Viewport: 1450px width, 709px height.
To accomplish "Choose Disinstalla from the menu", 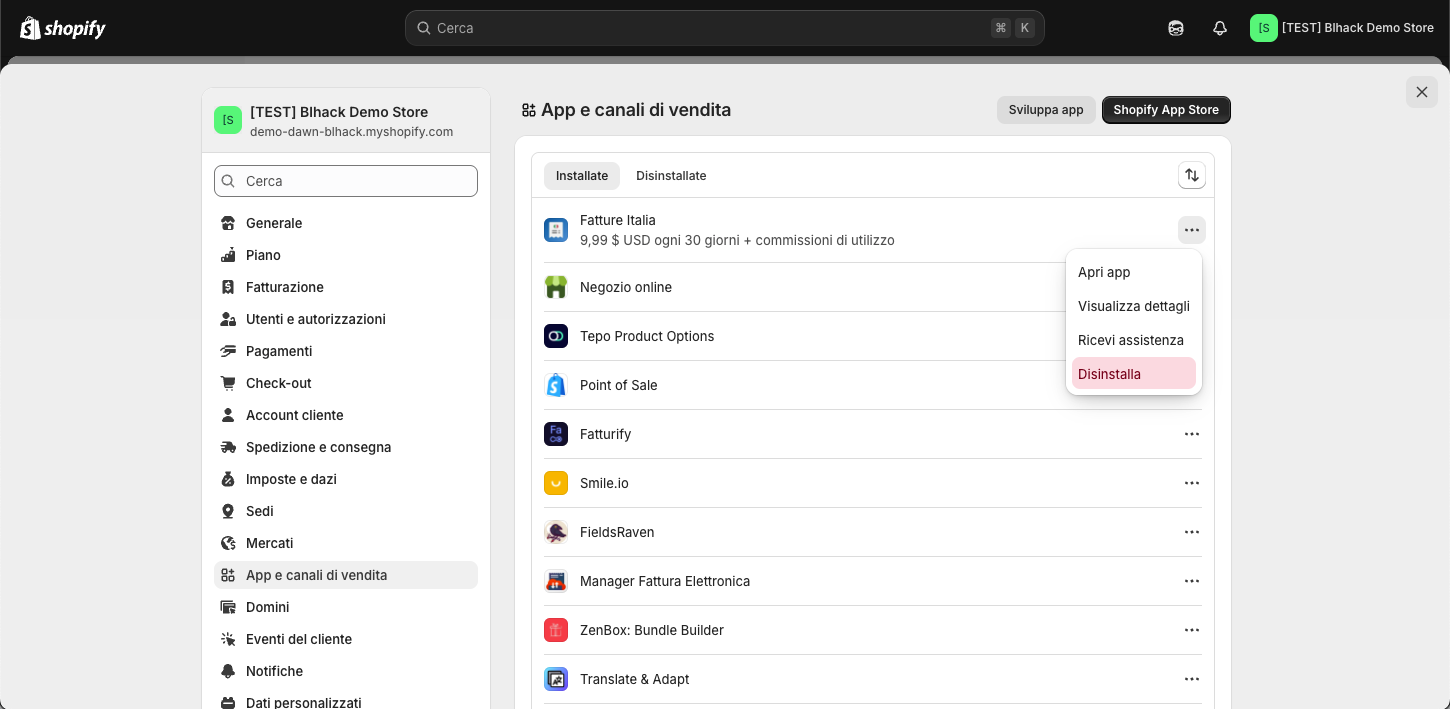I will tap(1134, 374).
